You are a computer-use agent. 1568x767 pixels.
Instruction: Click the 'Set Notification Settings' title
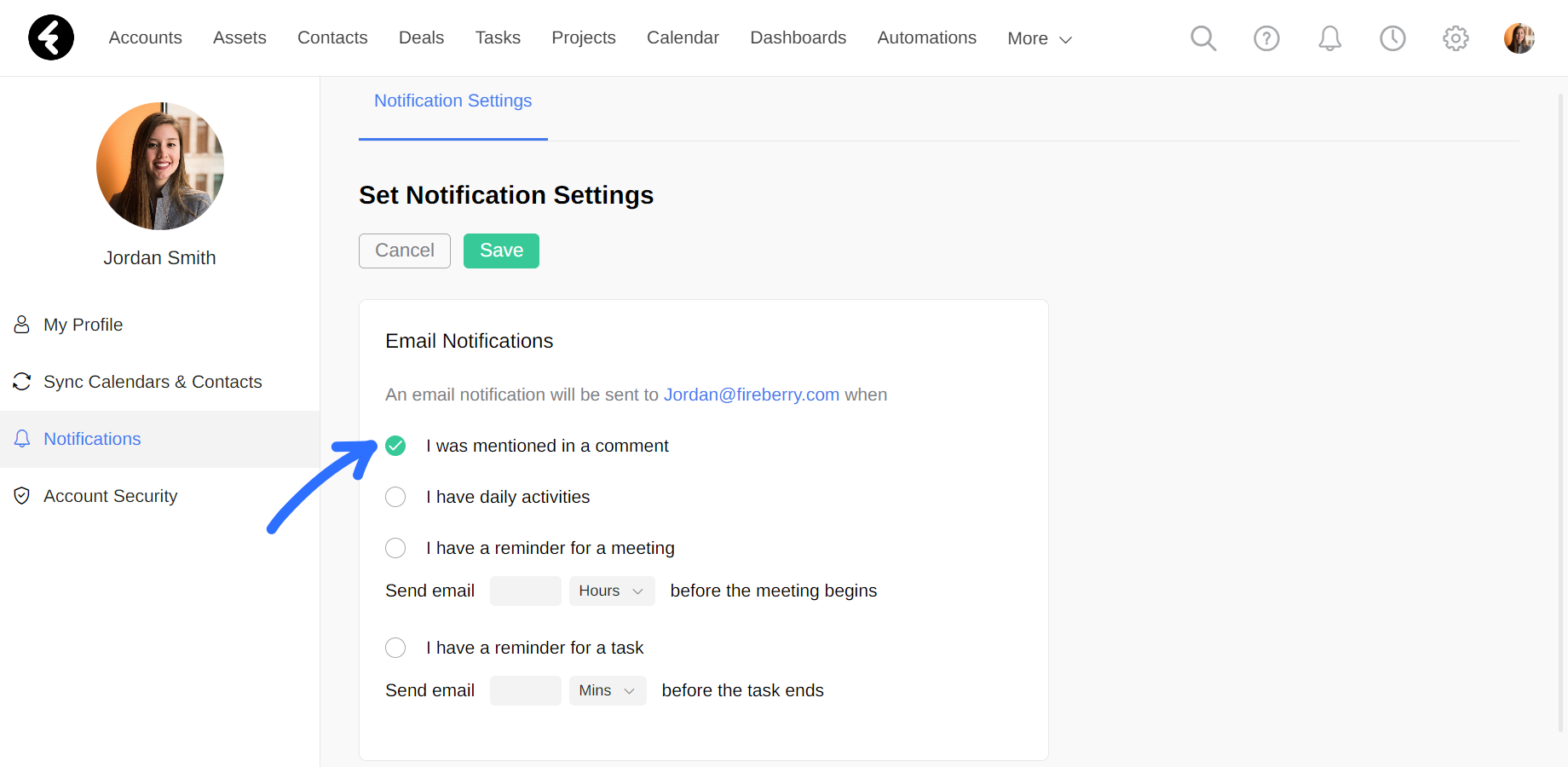506,195
